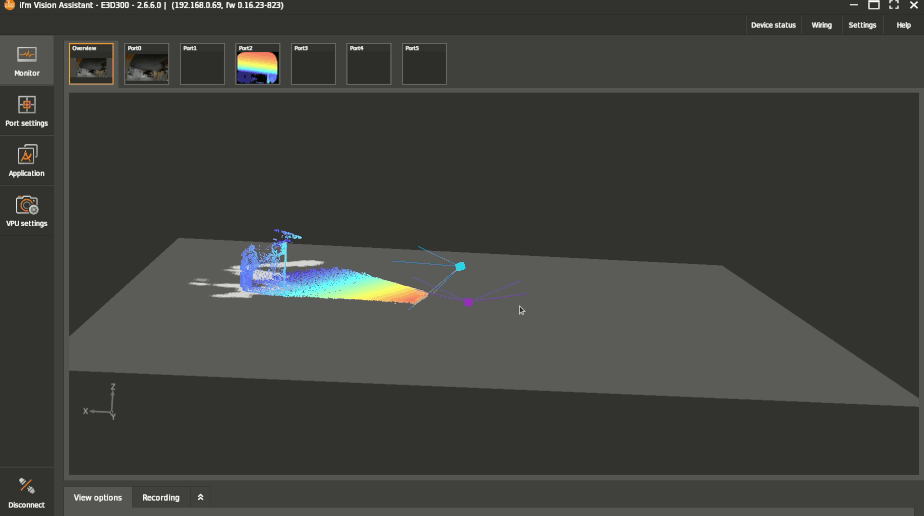The height and width of the screenshot is (516, 924).
Task: Open the Monitor view
Action: (27, 60)
